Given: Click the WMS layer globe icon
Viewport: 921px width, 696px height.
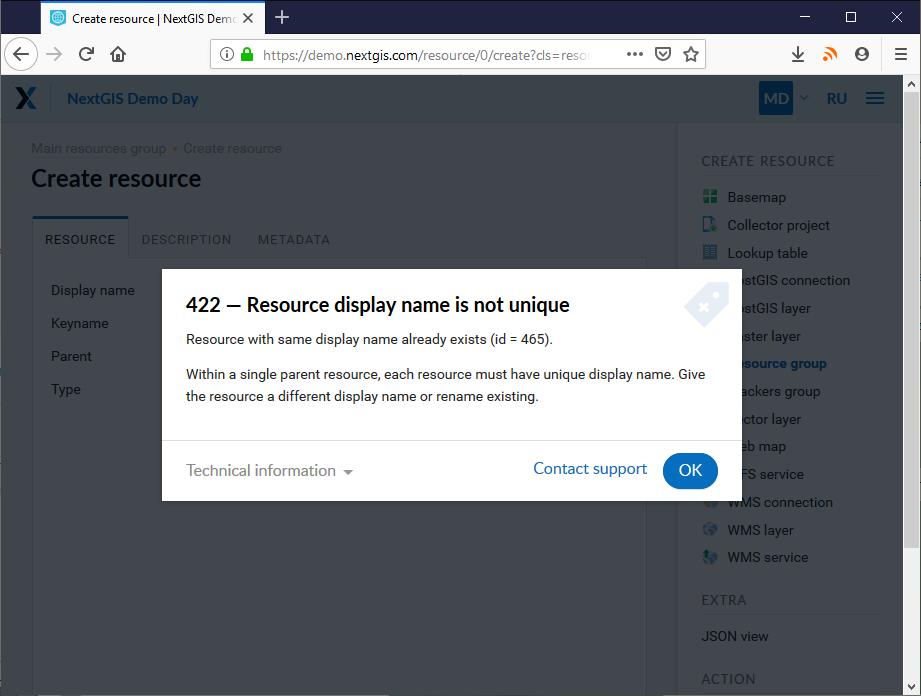Looking at the screenshot, I should click(x=710, y=529).
